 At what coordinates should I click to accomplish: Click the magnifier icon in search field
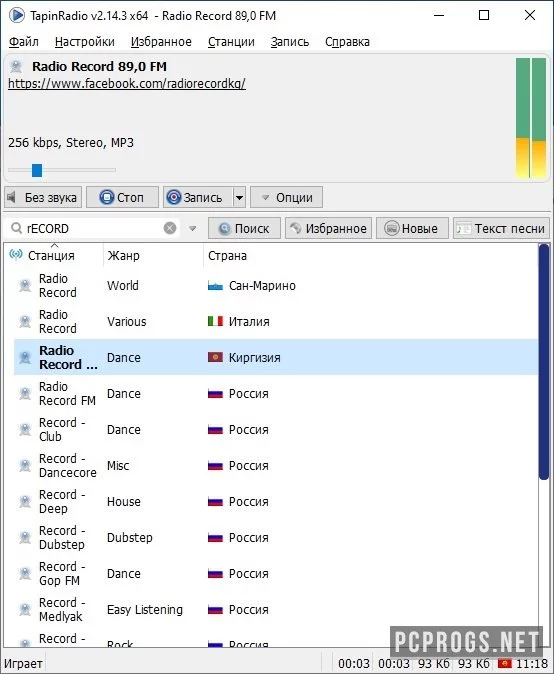(16, 228)
